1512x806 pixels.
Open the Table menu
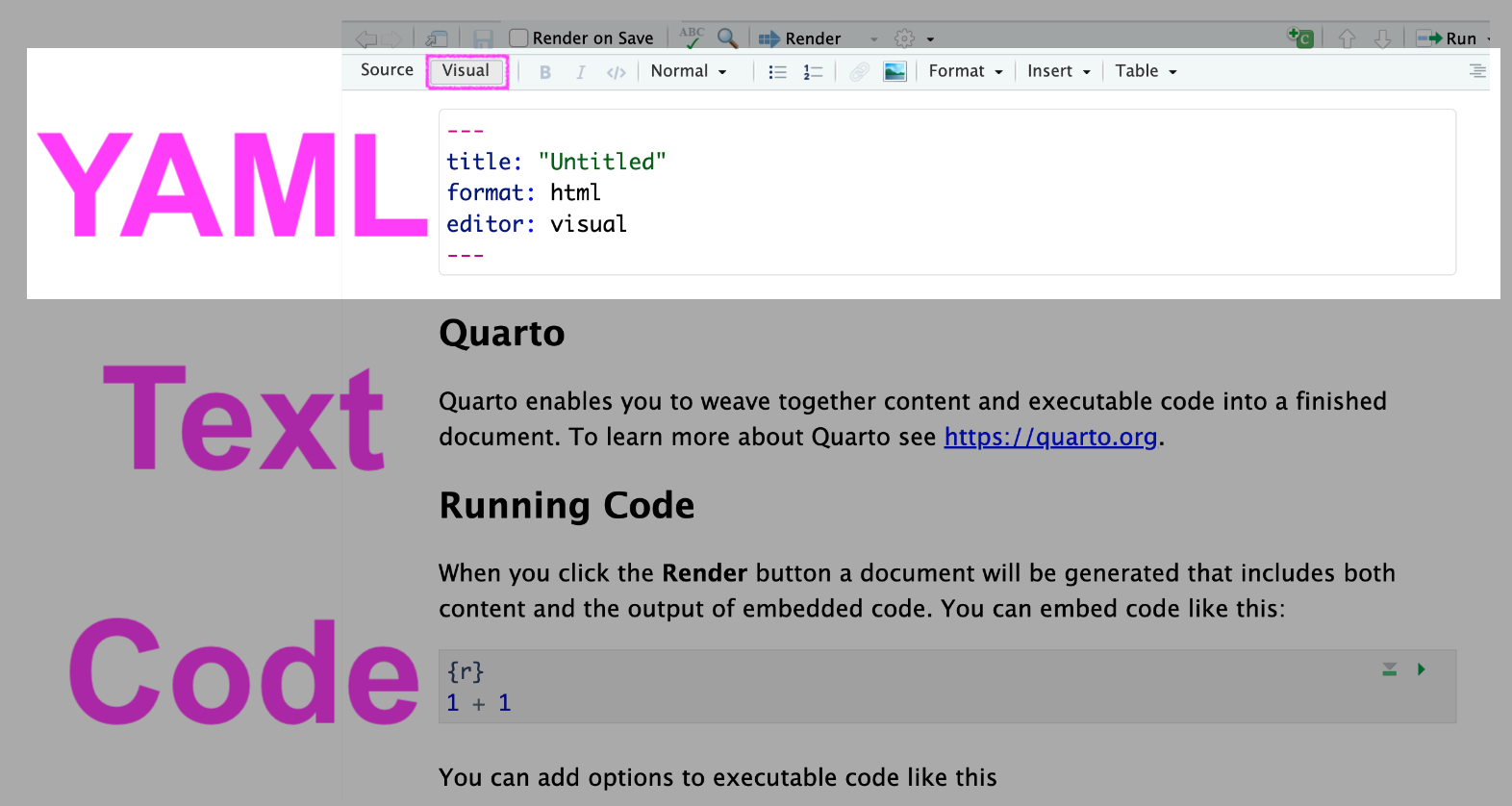tap(1145, 71)
